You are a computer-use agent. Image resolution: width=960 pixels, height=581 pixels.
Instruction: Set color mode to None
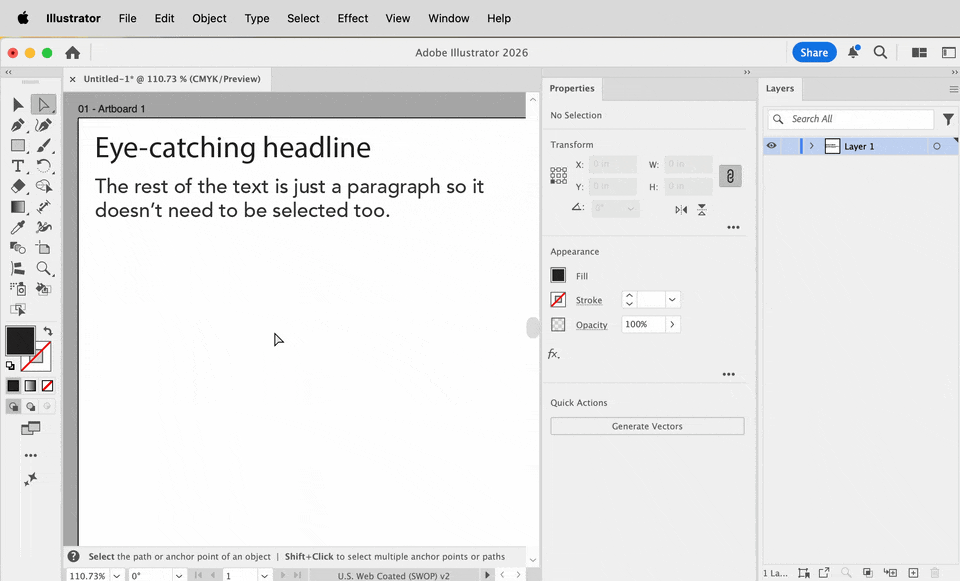pyautogui.click(x=47, y=386)
